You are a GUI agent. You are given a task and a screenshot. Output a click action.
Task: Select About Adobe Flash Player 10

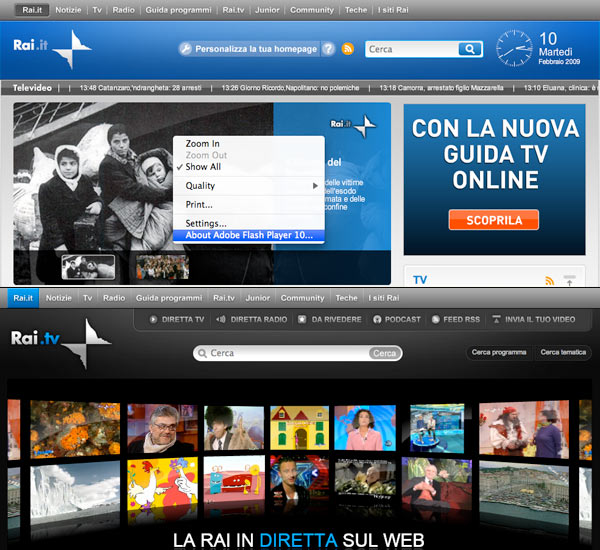coord(248,236)
